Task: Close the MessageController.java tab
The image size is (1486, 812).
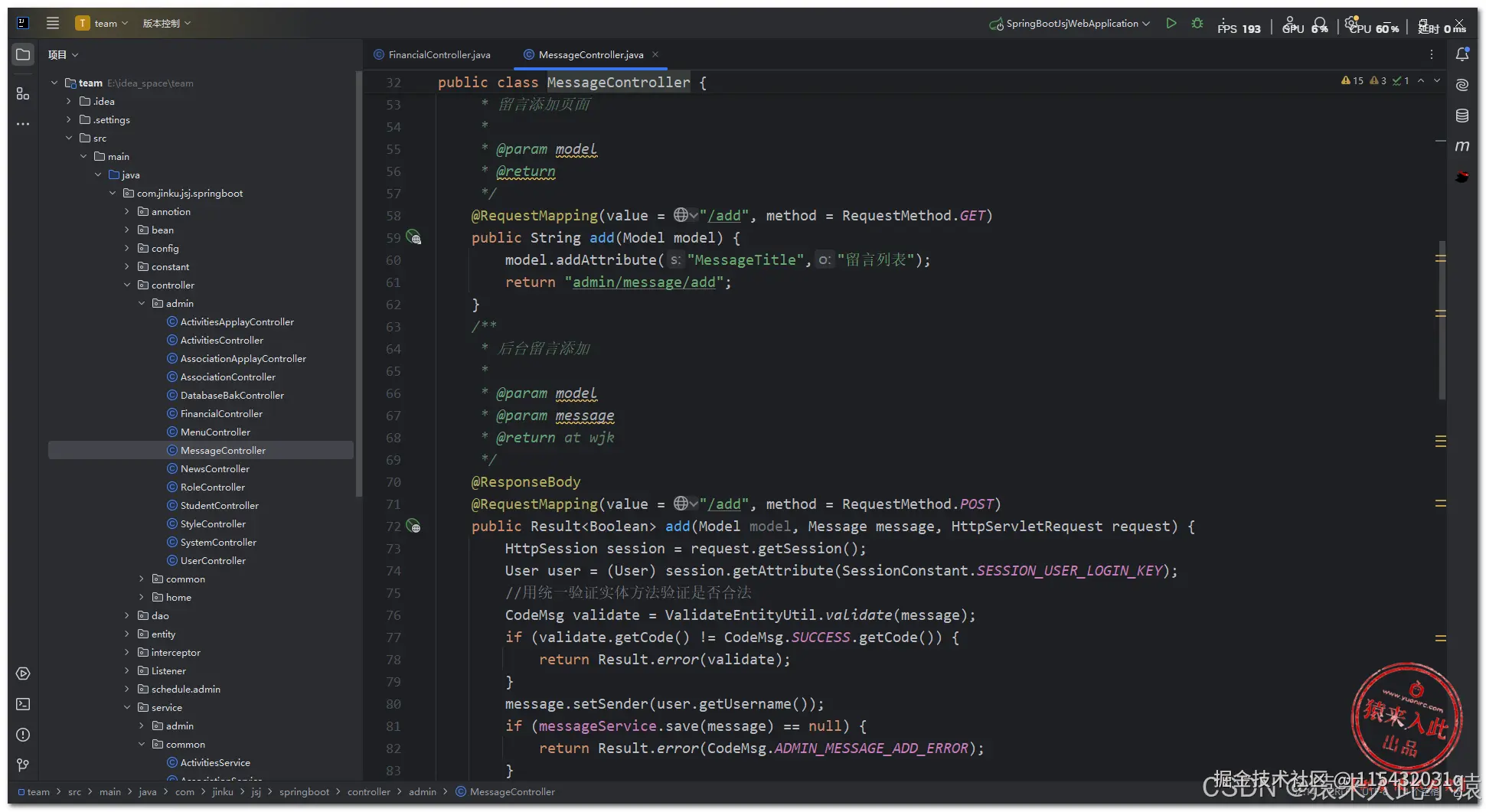Action: [655, 54]
